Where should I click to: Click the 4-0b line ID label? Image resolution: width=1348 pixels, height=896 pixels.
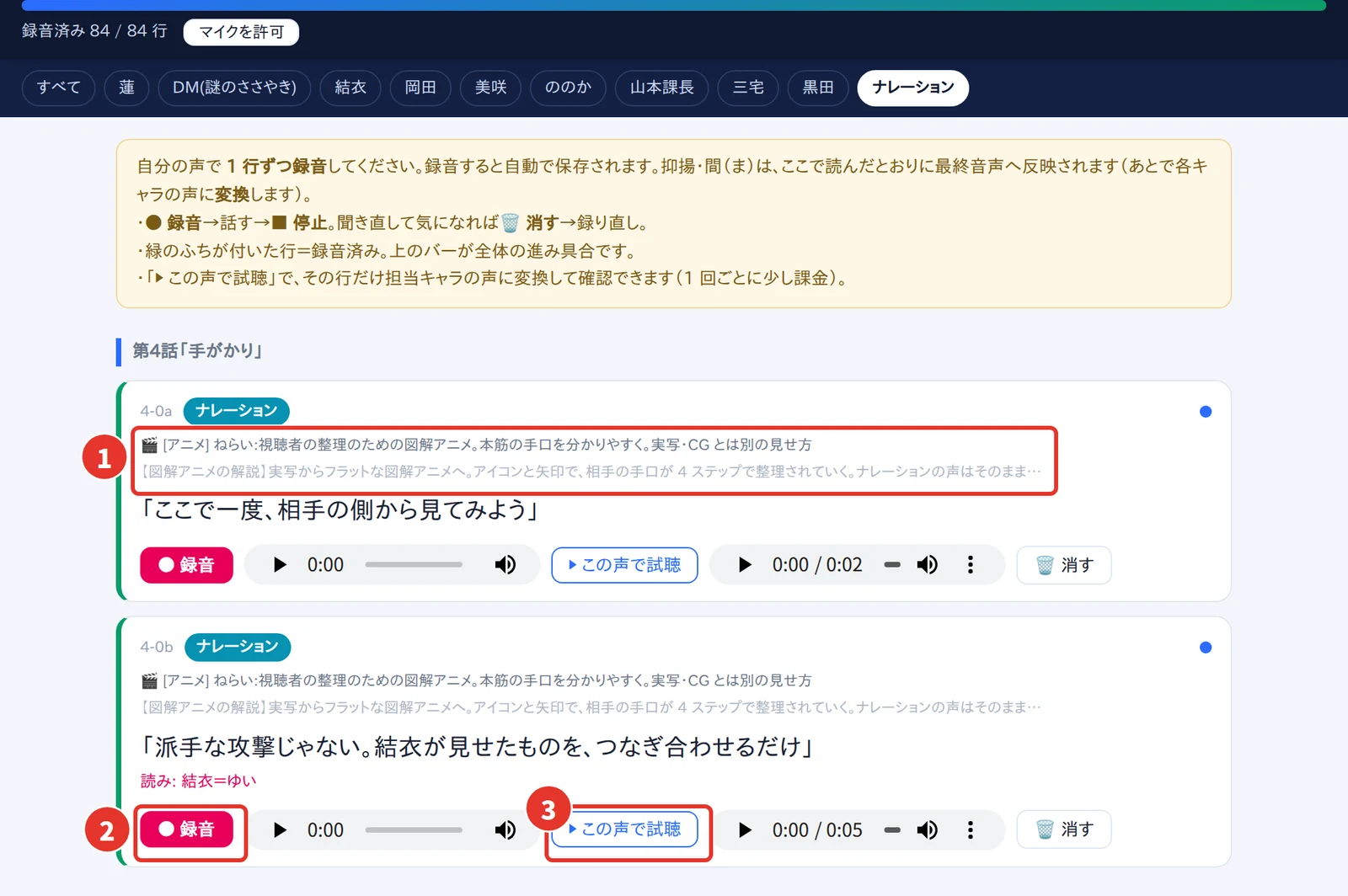(x=157, y=648)
